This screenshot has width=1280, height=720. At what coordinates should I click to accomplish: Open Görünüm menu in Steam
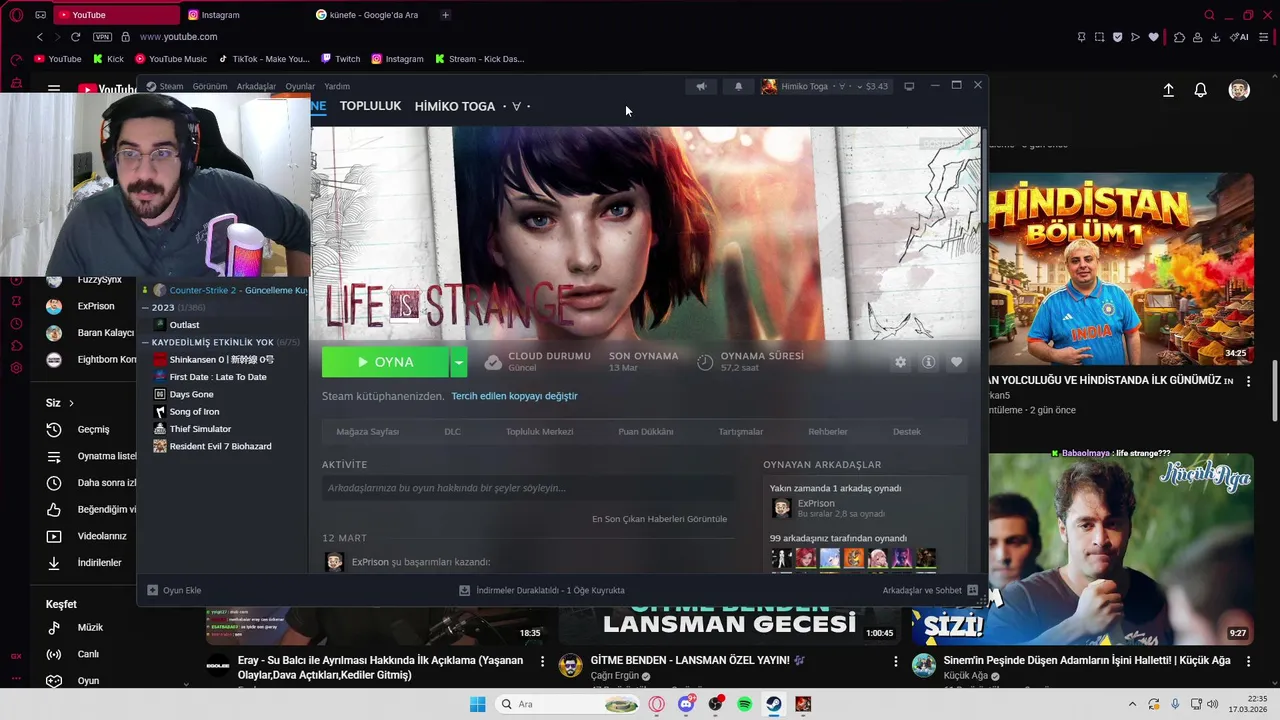[210, 86]
